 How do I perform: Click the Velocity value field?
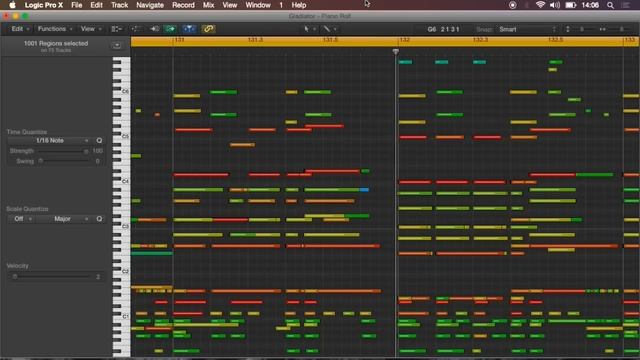click(x=98, y=277)
